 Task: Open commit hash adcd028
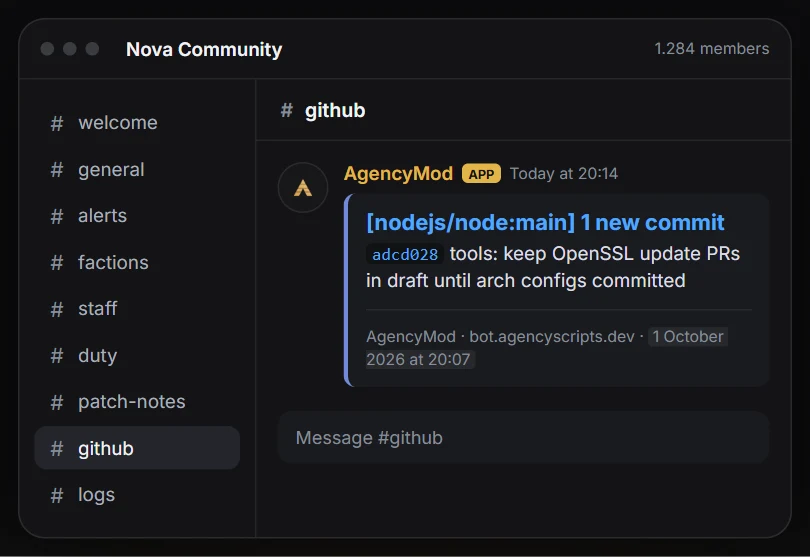[x=404, y=254]
